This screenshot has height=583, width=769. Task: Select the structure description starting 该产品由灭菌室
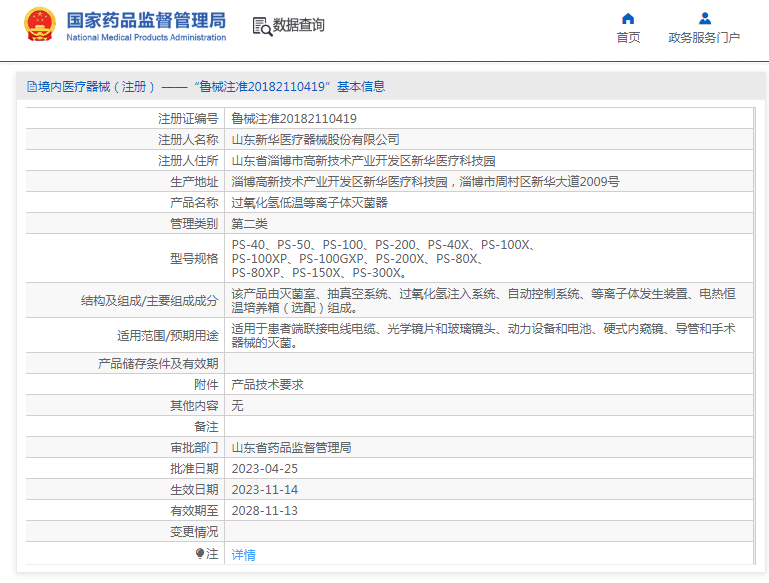(483, 301)
